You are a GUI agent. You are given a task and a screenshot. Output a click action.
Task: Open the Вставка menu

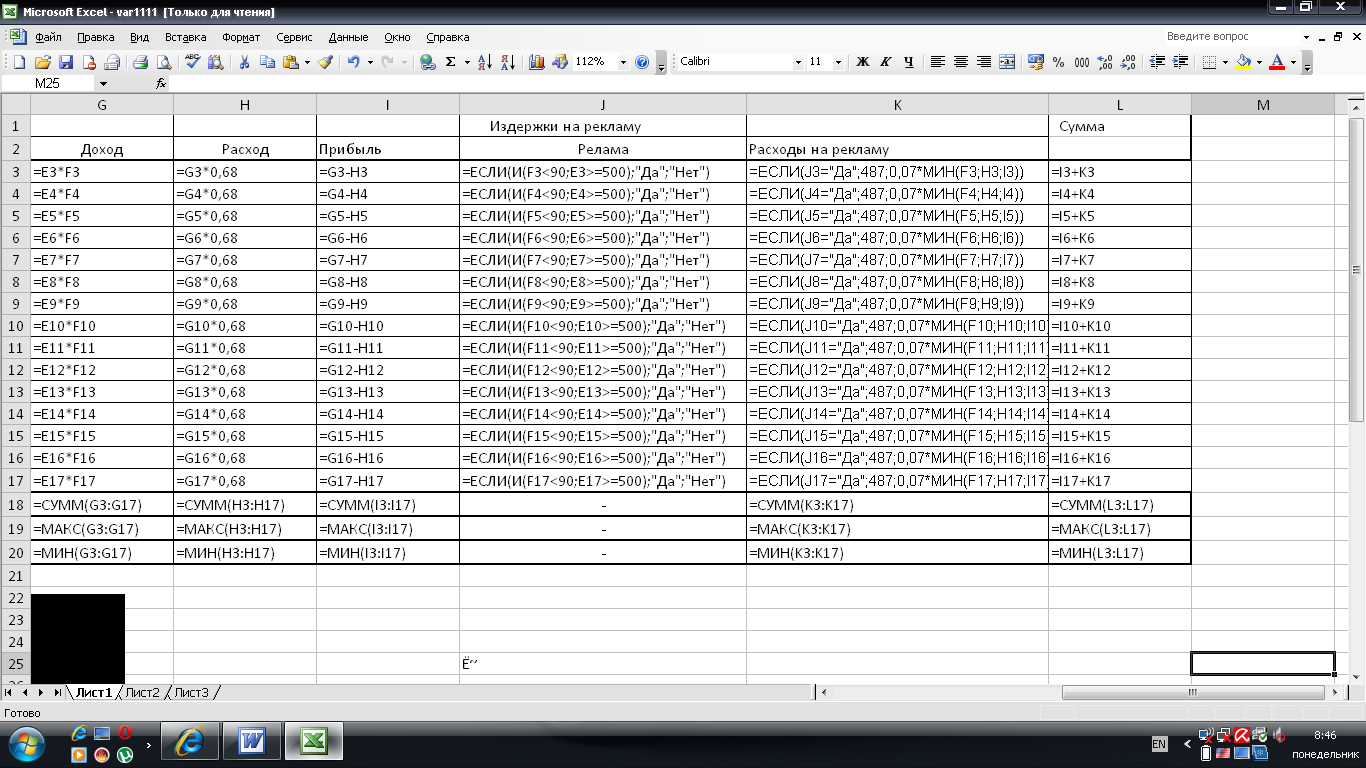tap(186, 37)
